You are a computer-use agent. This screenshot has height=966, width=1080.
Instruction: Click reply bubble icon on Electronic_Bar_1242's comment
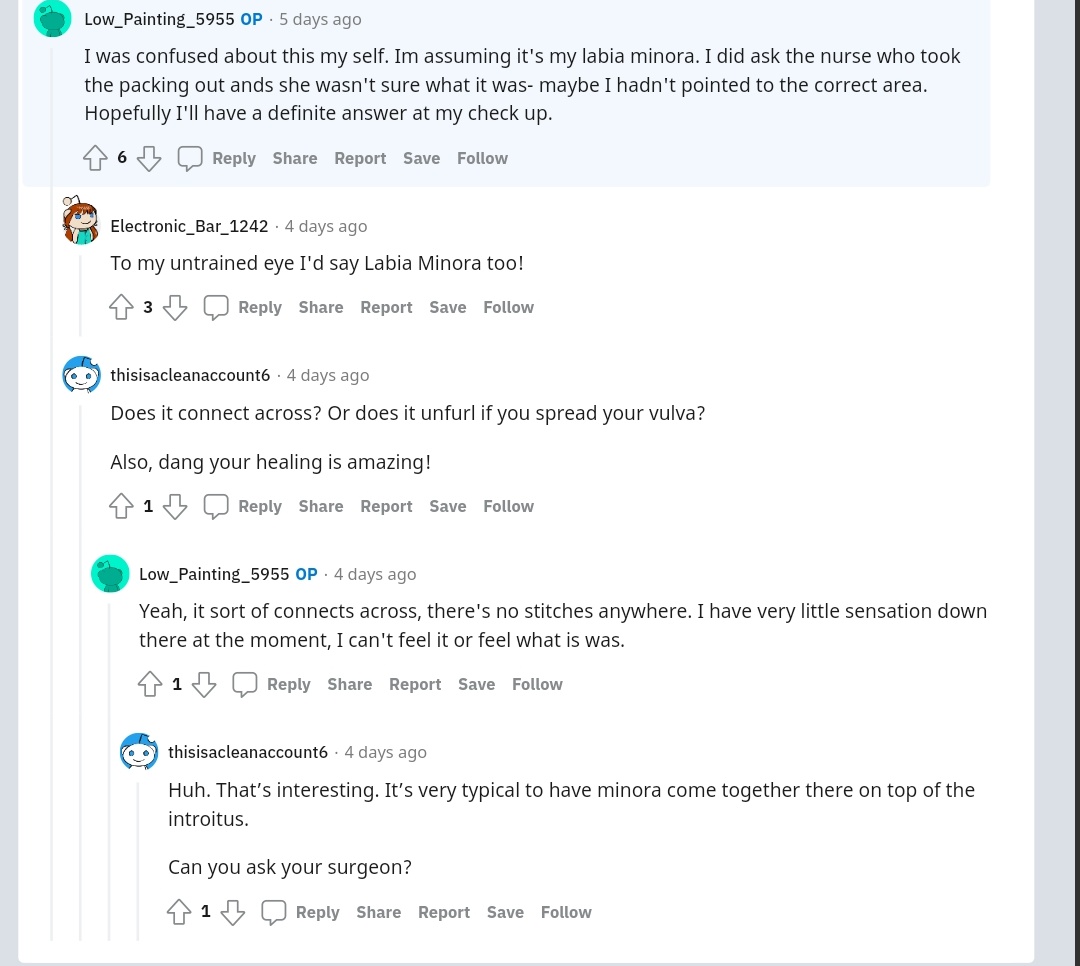pyautogui.click(x=216, y=307)
